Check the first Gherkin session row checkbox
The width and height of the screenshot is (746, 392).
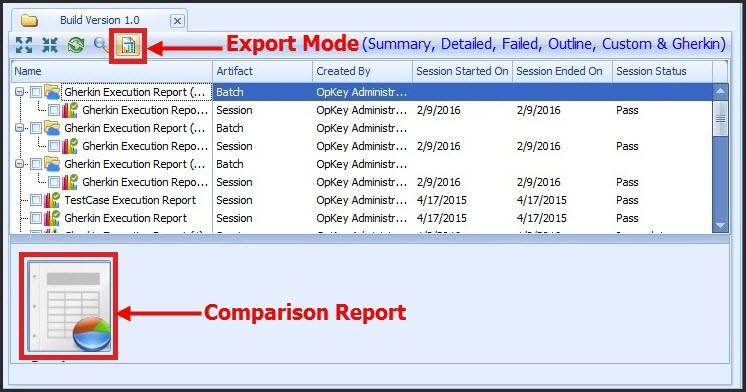pyautogui.click(x=54, y=110)
